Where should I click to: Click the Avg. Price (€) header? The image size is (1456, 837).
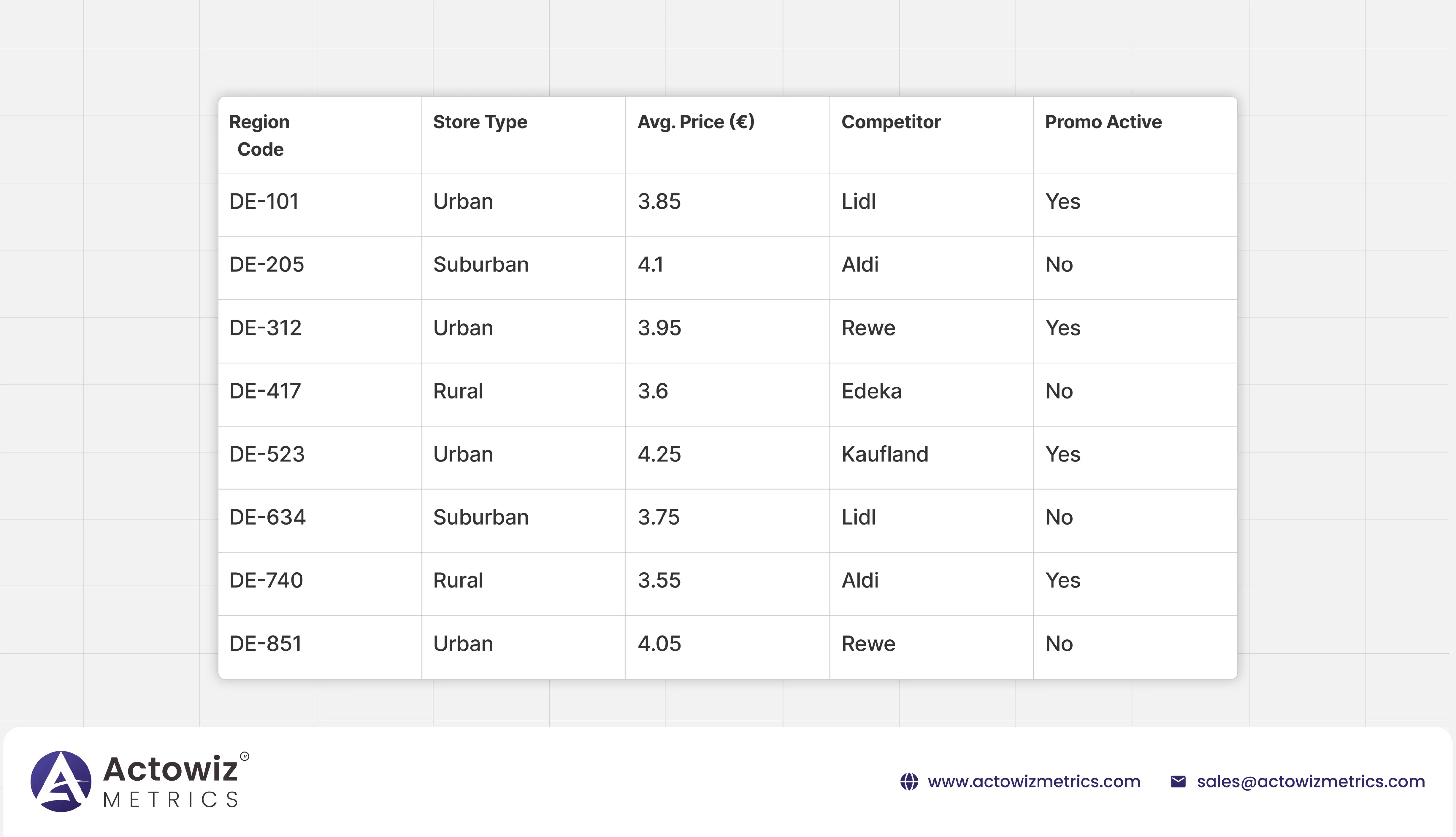[x=695, y=122]
